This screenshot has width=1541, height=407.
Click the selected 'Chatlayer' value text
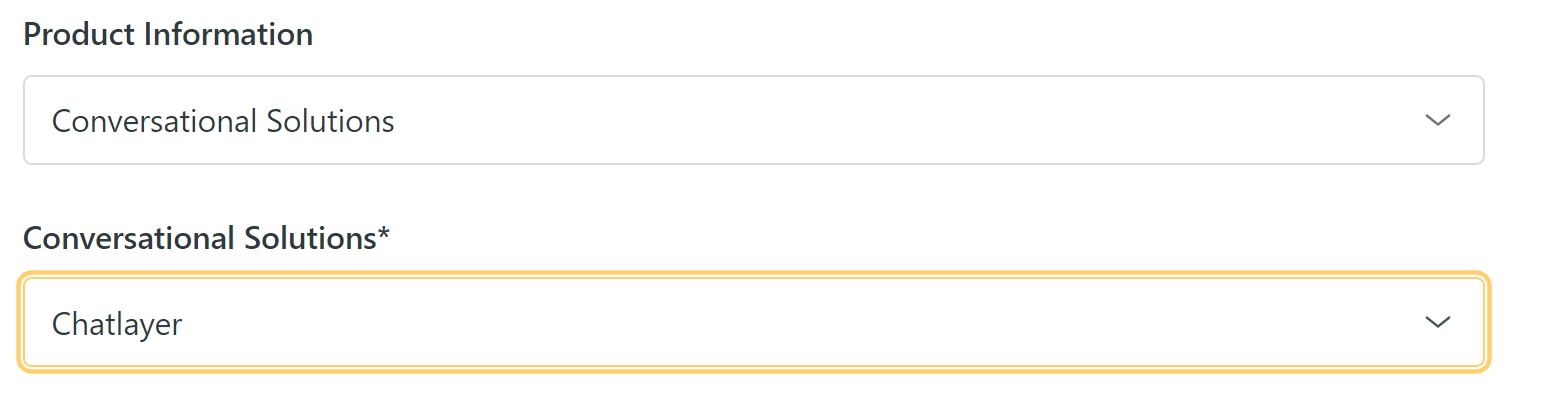117,324
